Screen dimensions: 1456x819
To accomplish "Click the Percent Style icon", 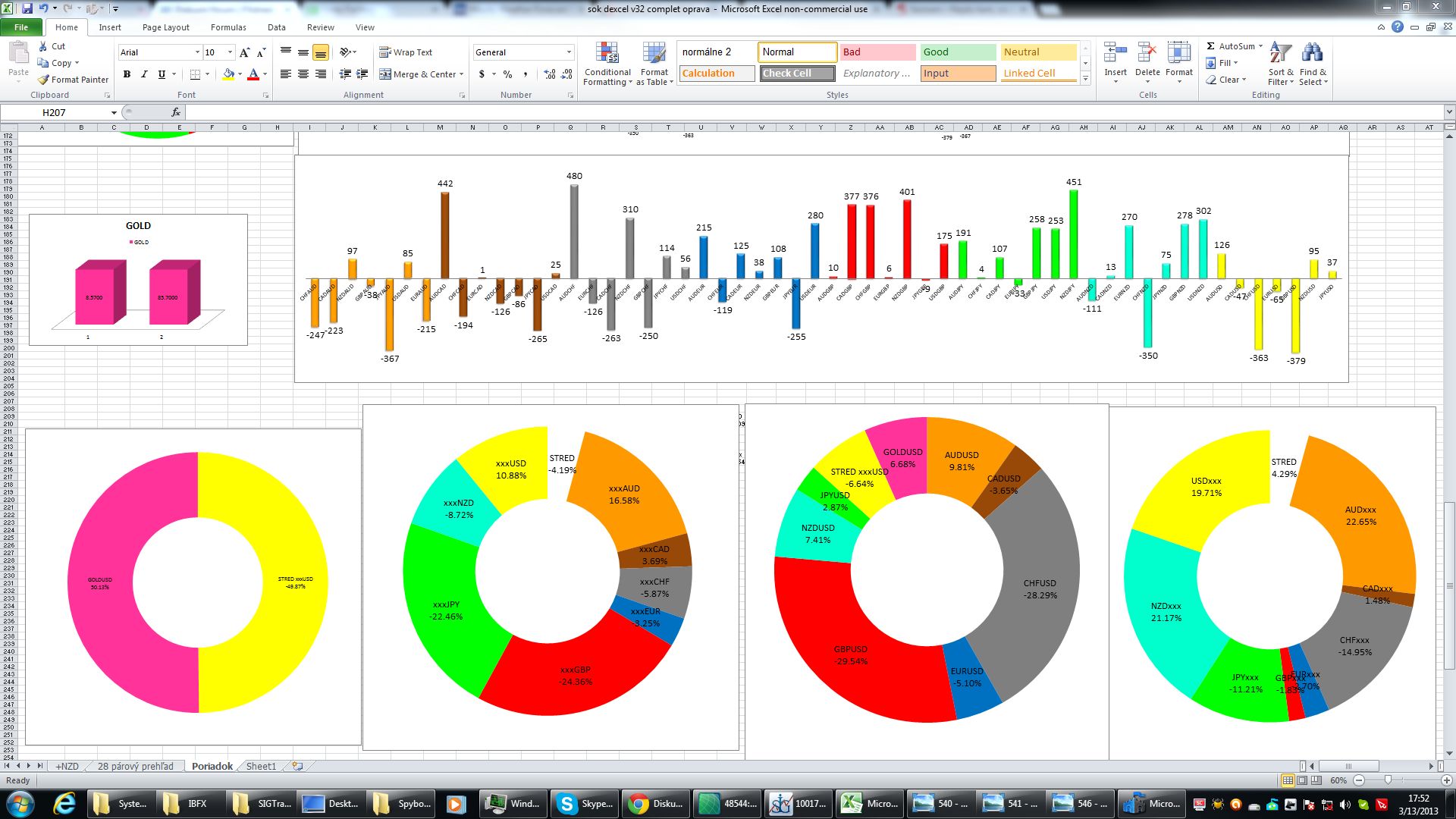I will coord(507,74).
